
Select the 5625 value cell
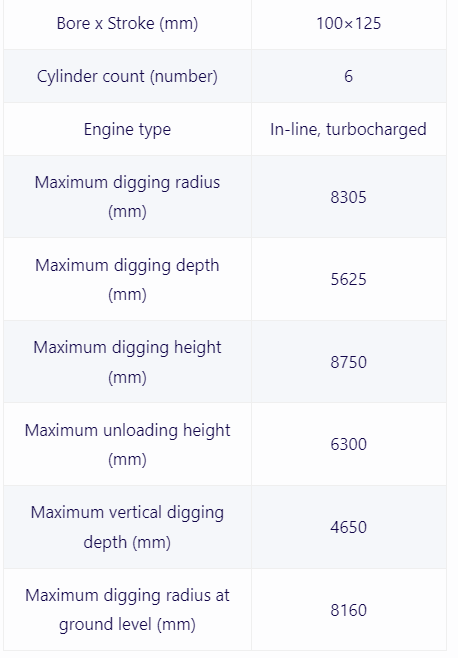[x=348, y=279]
